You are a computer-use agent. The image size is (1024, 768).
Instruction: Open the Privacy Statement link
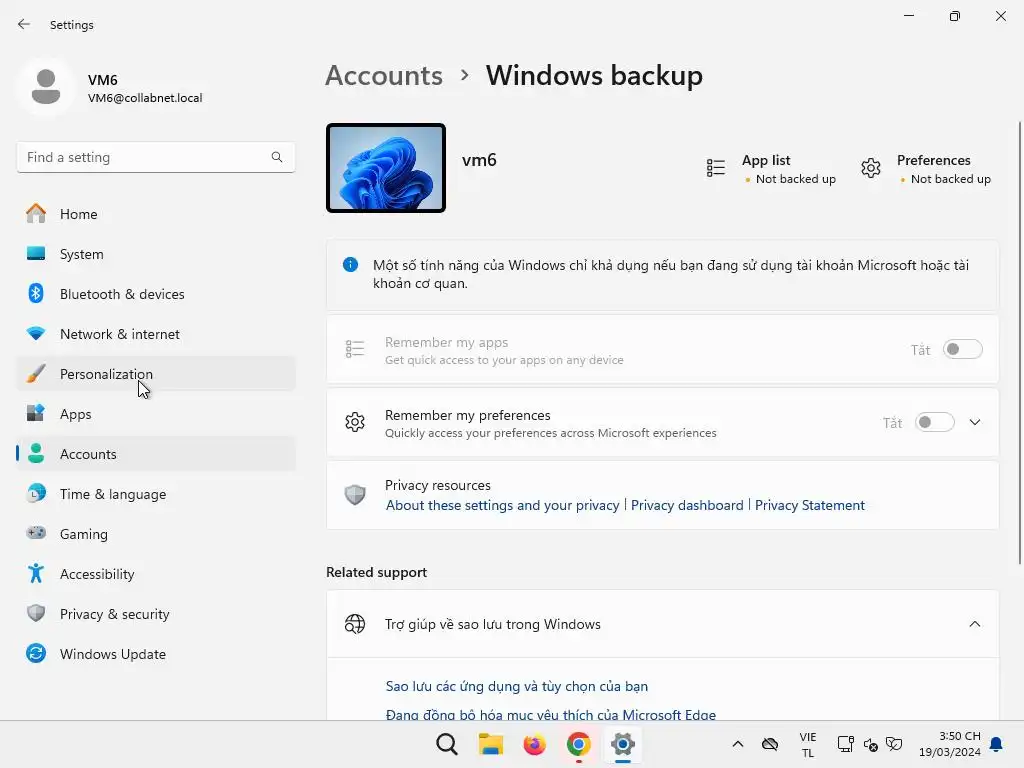coord(810,505)
